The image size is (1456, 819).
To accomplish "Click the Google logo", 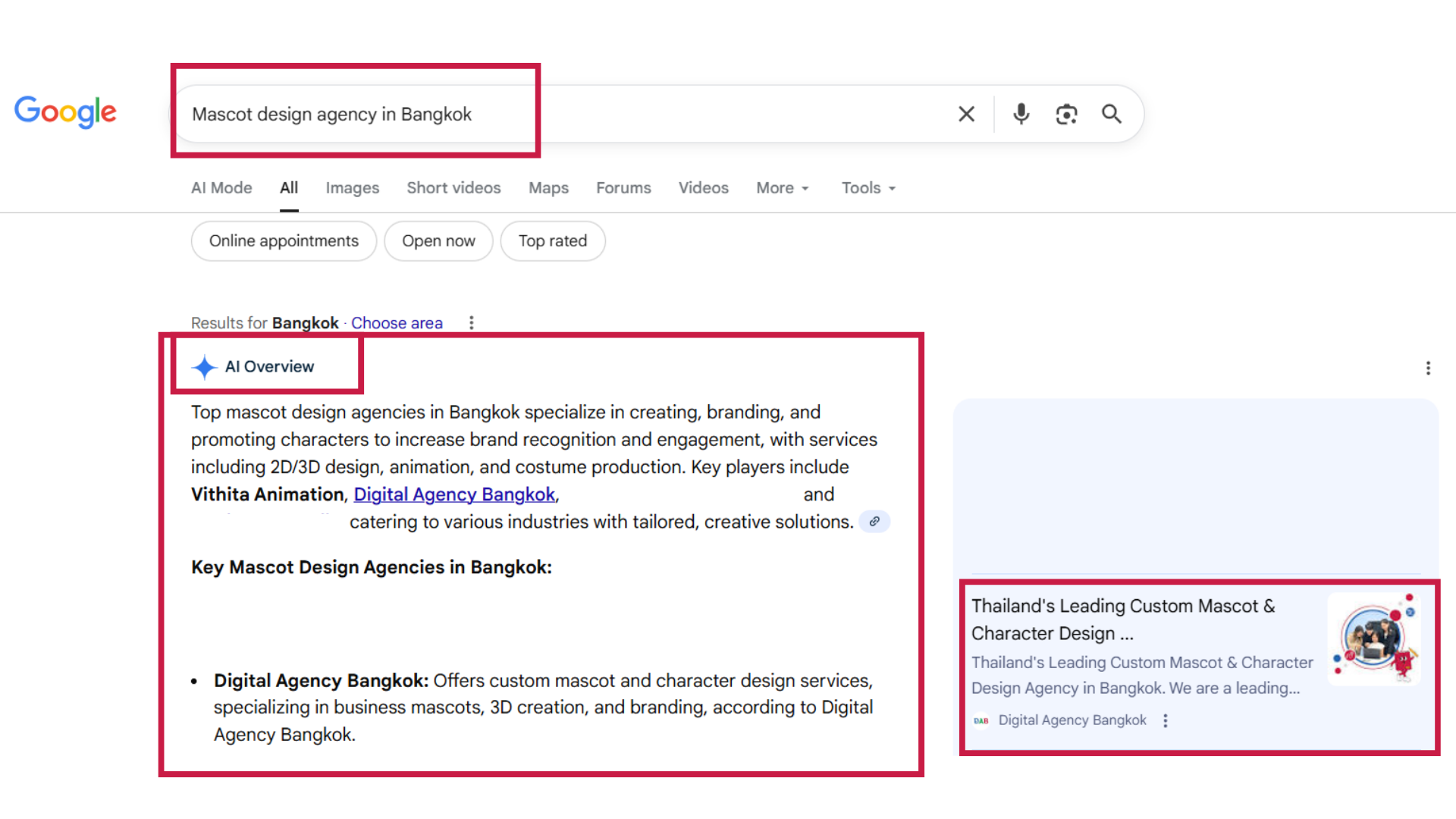I will coord(65,112).
